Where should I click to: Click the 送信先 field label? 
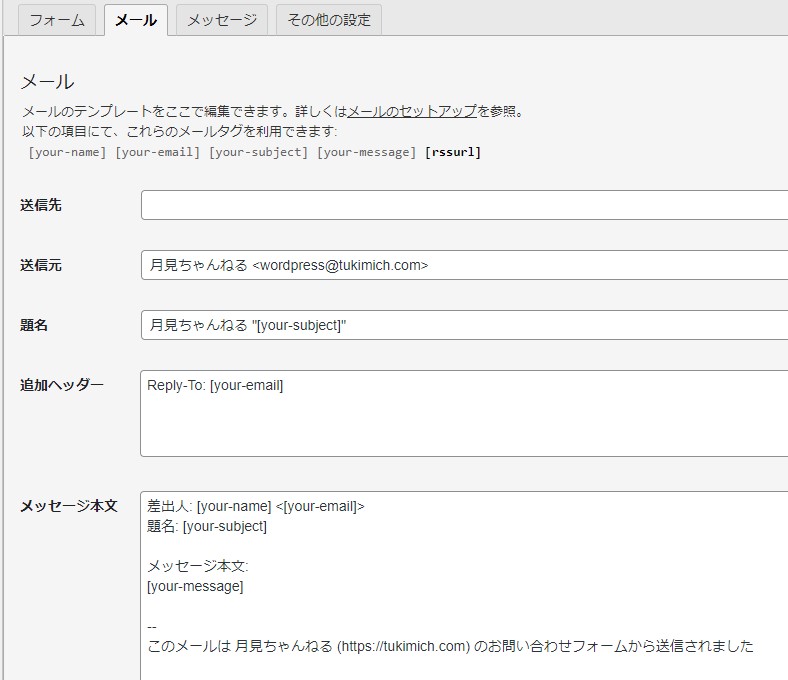click(x=41, y=205)
